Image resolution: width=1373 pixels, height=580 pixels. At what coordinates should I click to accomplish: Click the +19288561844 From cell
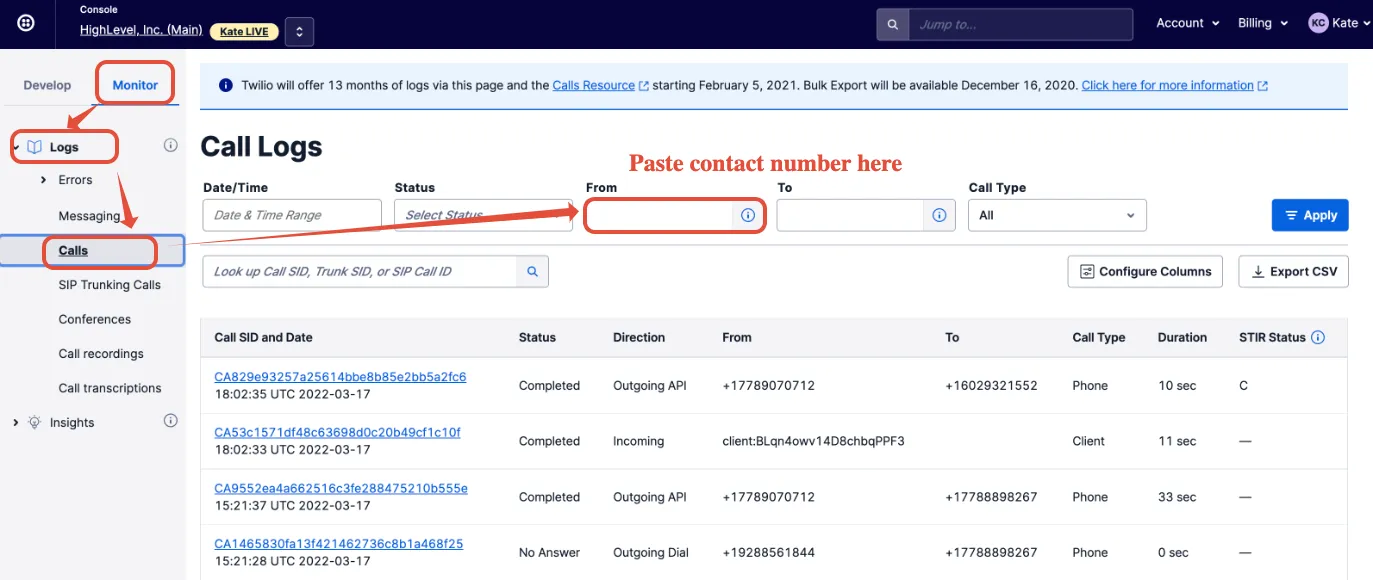coord(768,553)
